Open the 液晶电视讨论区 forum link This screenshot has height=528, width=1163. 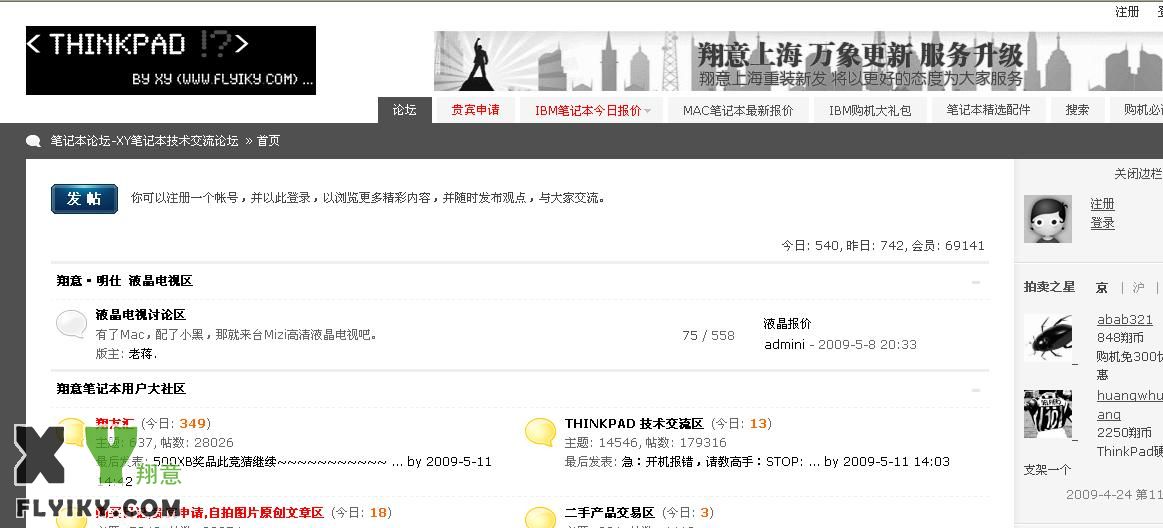pyautogui.click(x=140, y=315)
